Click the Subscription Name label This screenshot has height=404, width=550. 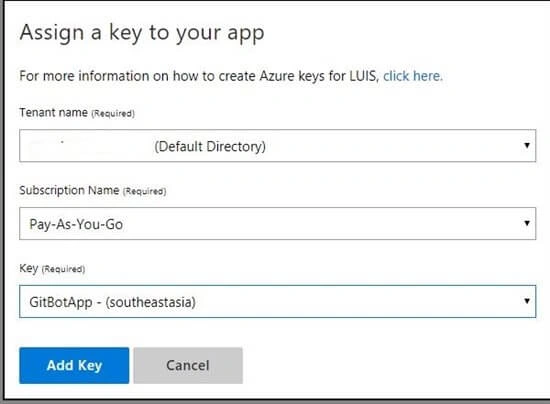[69, 190]
